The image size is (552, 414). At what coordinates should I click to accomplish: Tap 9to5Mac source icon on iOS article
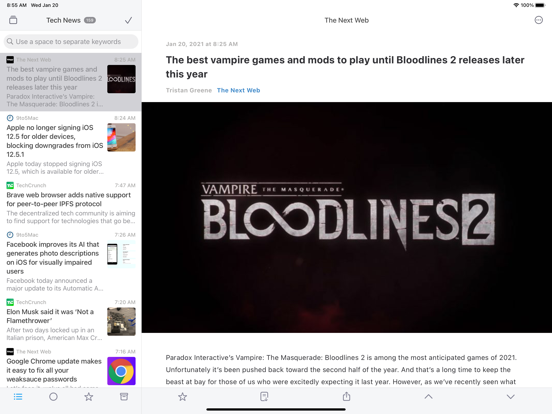pos(10,118)
